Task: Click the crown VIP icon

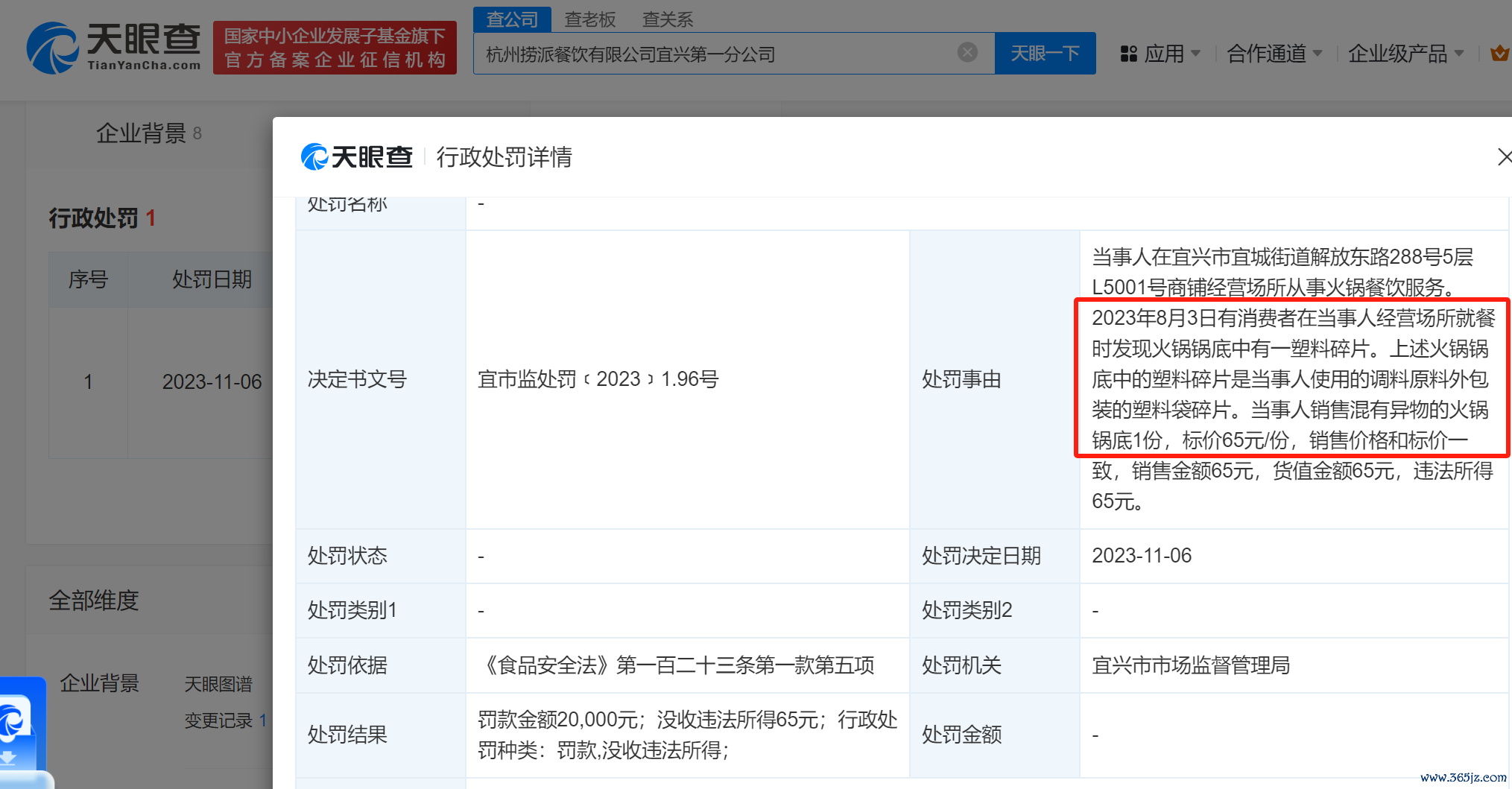Action: (x=1499, y=54)
